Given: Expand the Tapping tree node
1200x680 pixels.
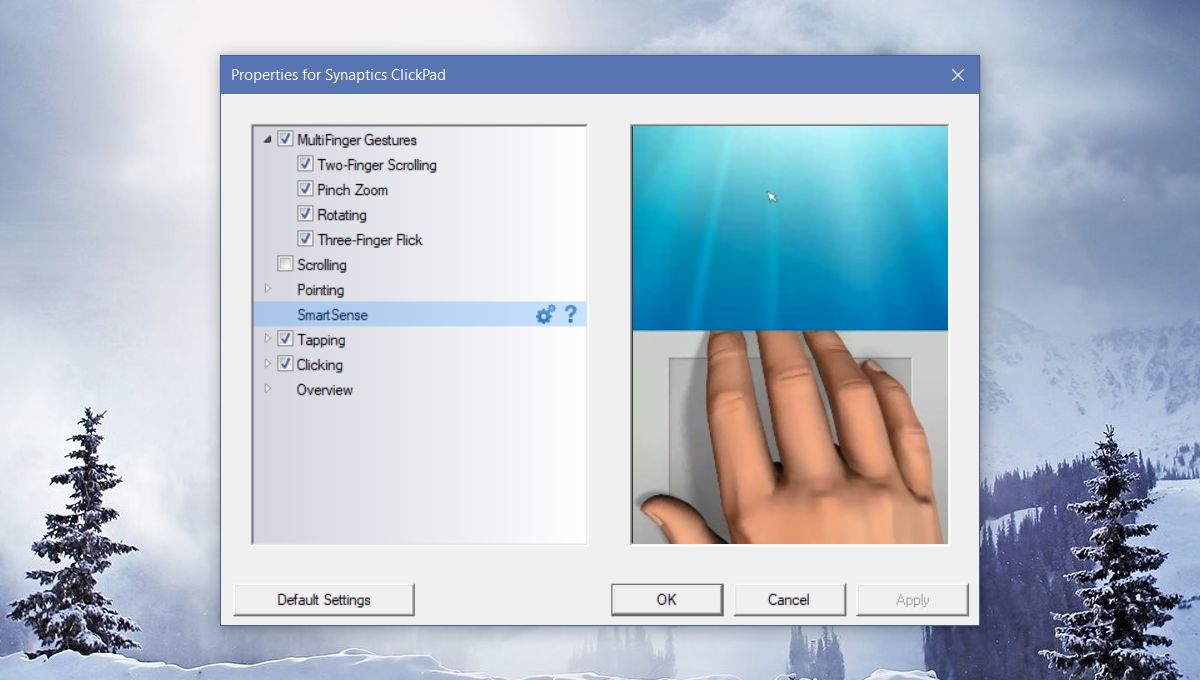Looking at the screenshot, I should (x=267, y=339).
